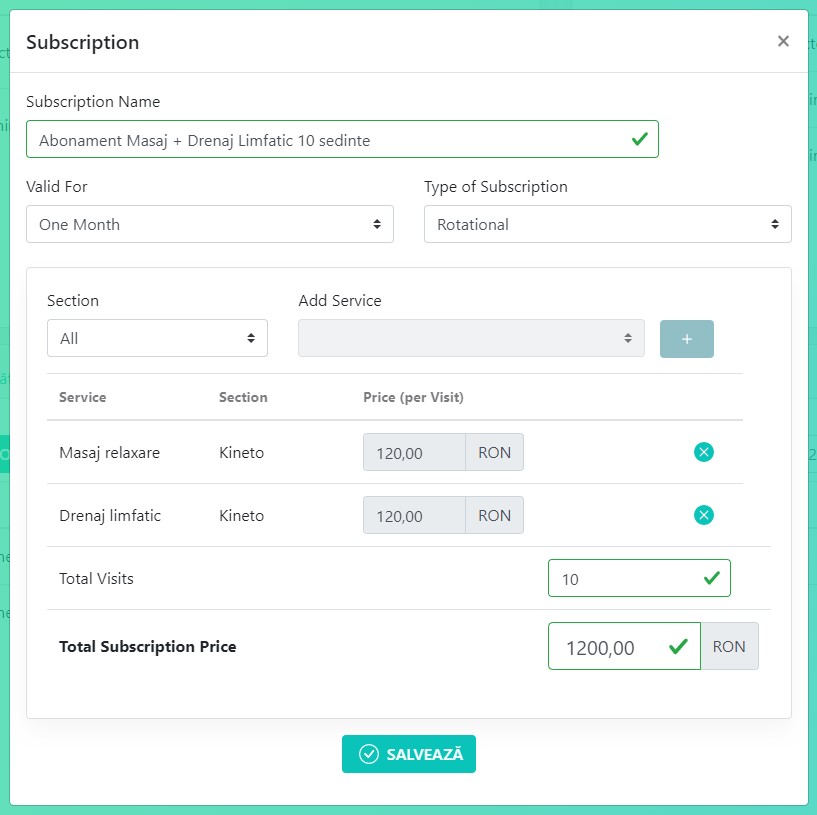Save the subscription with Salvează
Viewport: 817px width, 815px height.
(x=409, y=754)
